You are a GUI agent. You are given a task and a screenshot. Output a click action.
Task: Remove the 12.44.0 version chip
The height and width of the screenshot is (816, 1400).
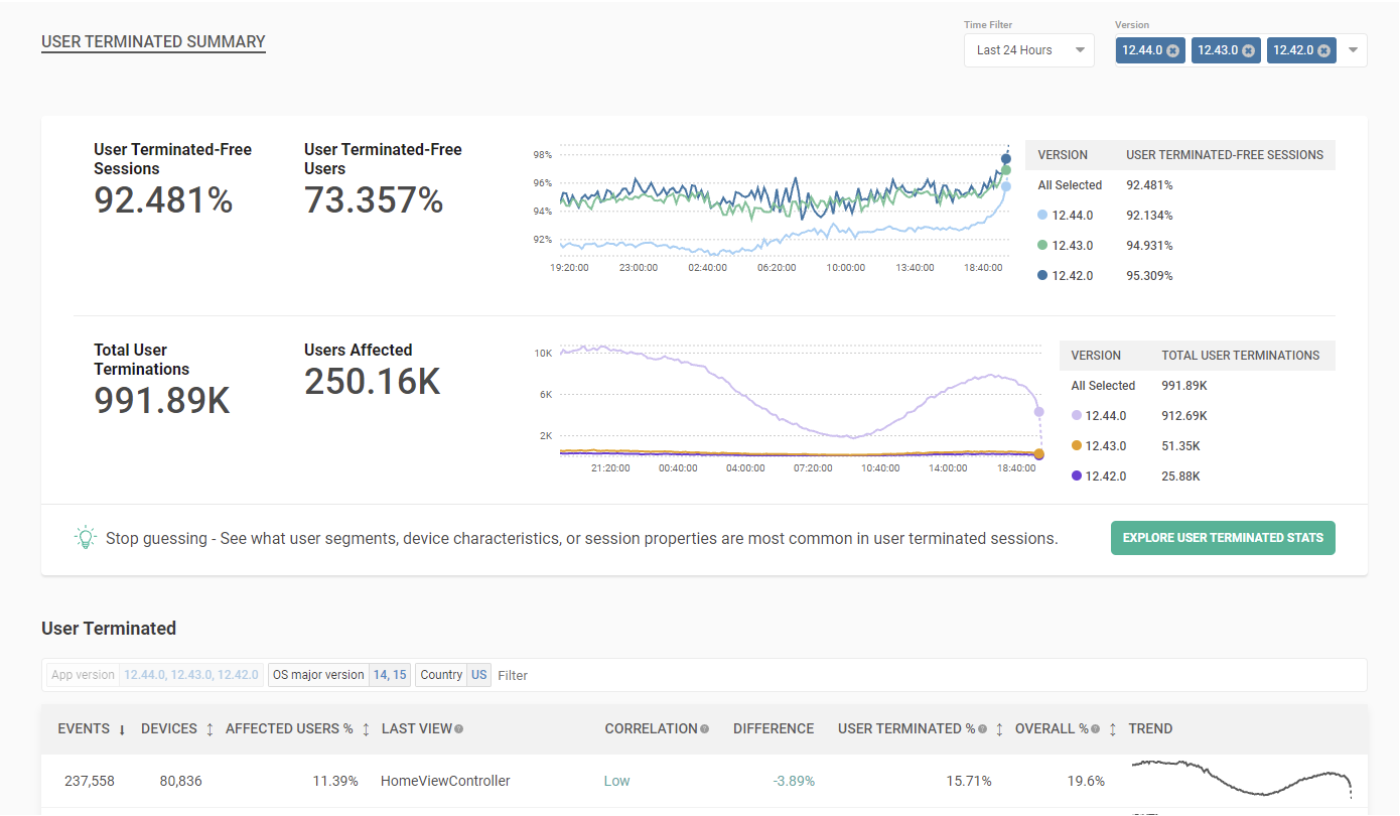coord(1173,51)
